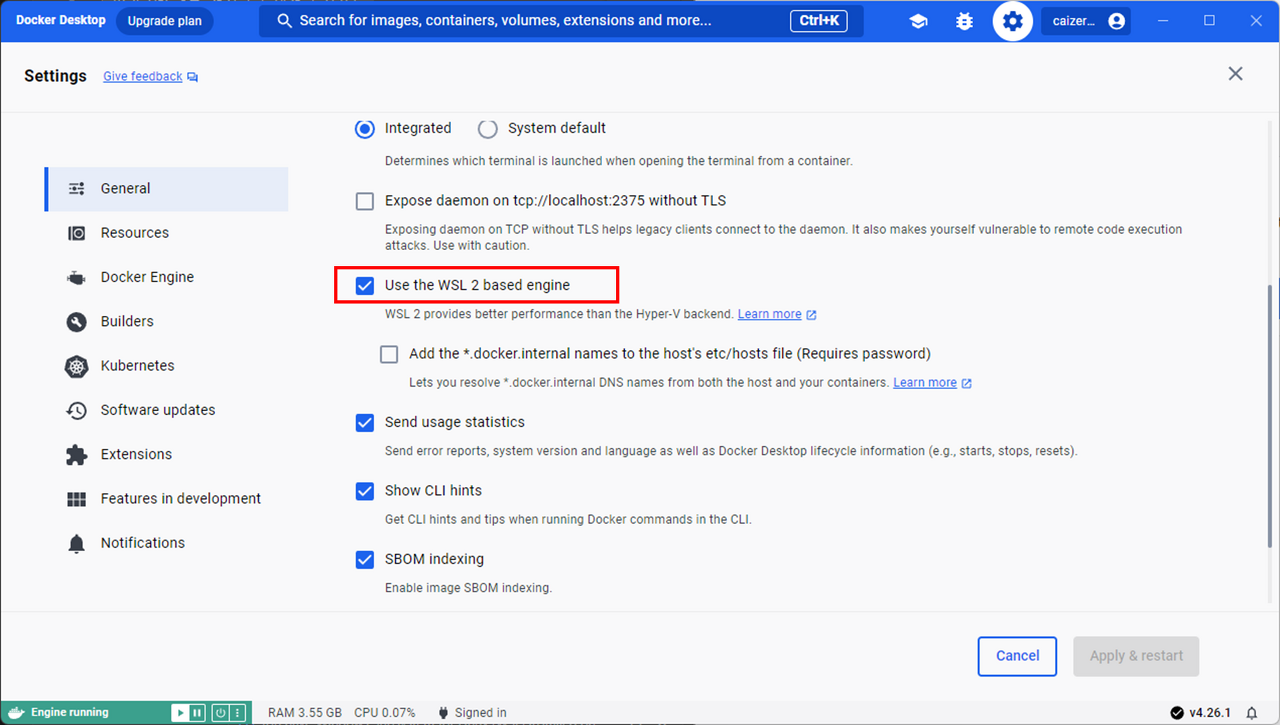Click the Ctrl+K shortcut badge
1280x725 pixels.
click(820, 21)
